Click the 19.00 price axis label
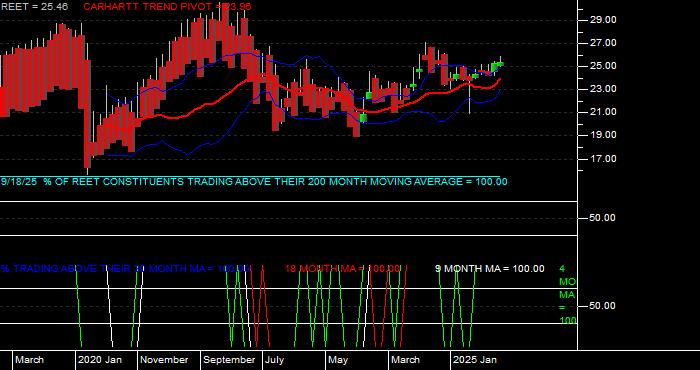This screenshot has width=700, height=370. [x=603, y=135]
